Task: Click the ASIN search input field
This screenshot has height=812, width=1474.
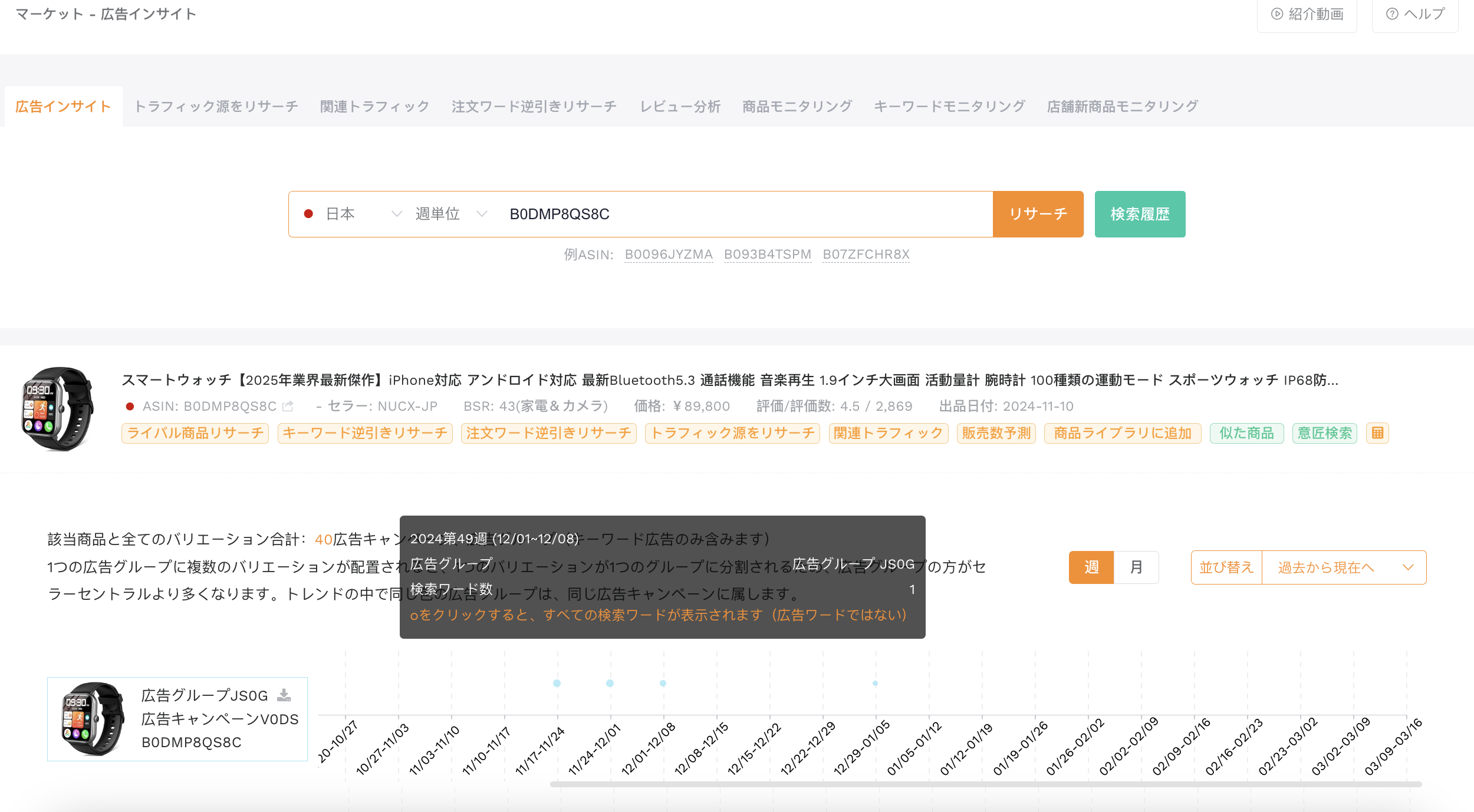Action: point(746,214)
